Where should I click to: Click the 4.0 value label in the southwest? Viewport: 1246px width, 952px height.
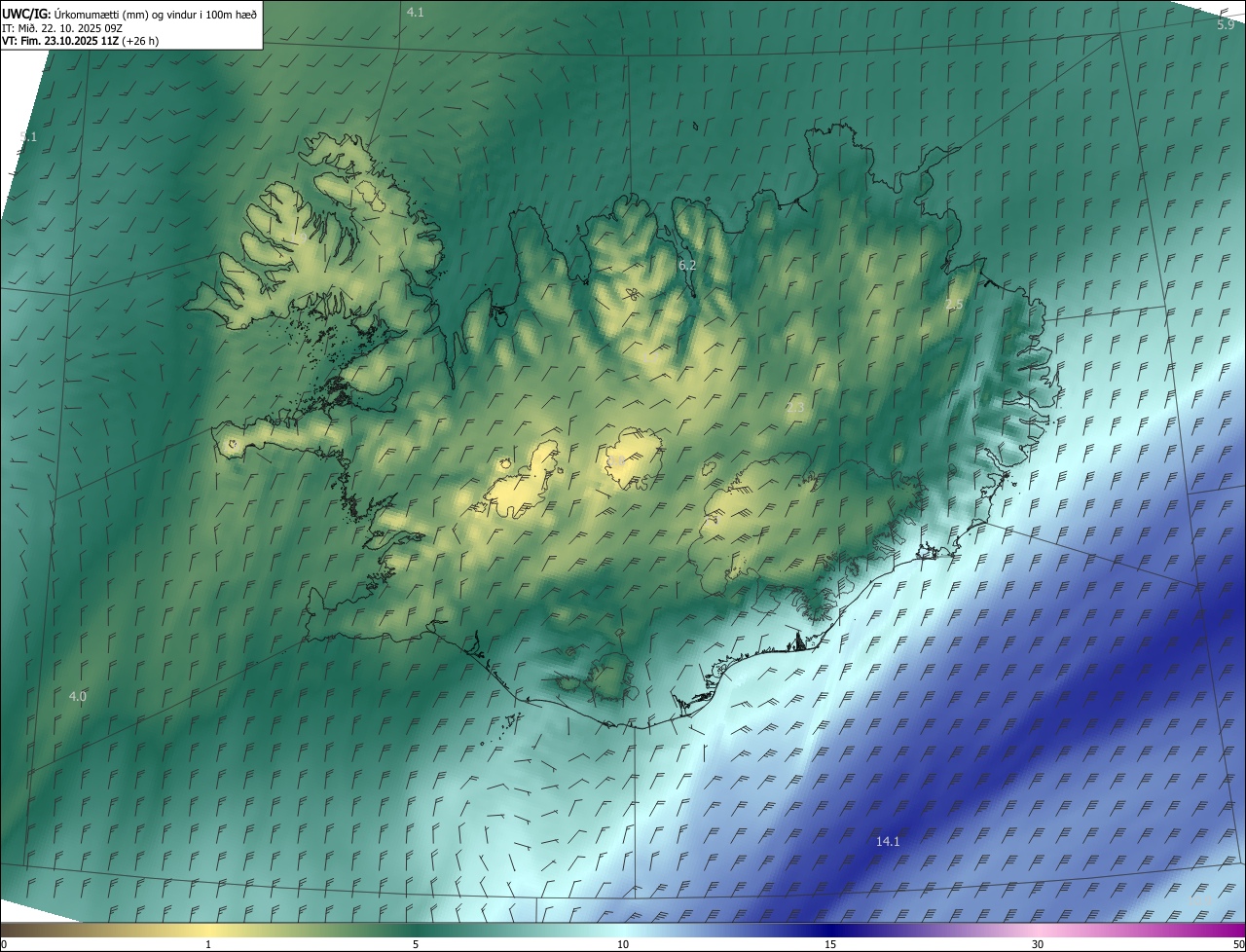point(78,696)
